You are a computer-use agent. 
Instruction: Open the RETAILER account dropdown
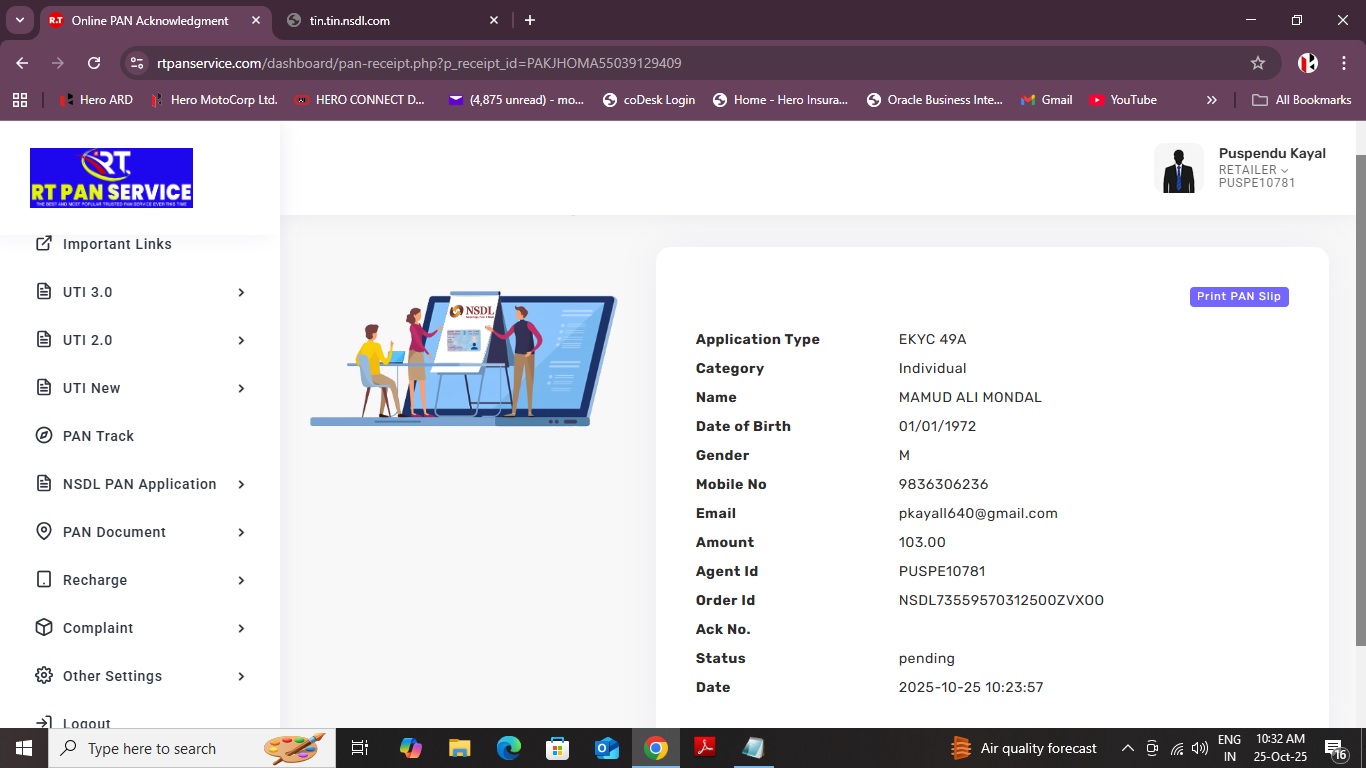coord(1253,170)
